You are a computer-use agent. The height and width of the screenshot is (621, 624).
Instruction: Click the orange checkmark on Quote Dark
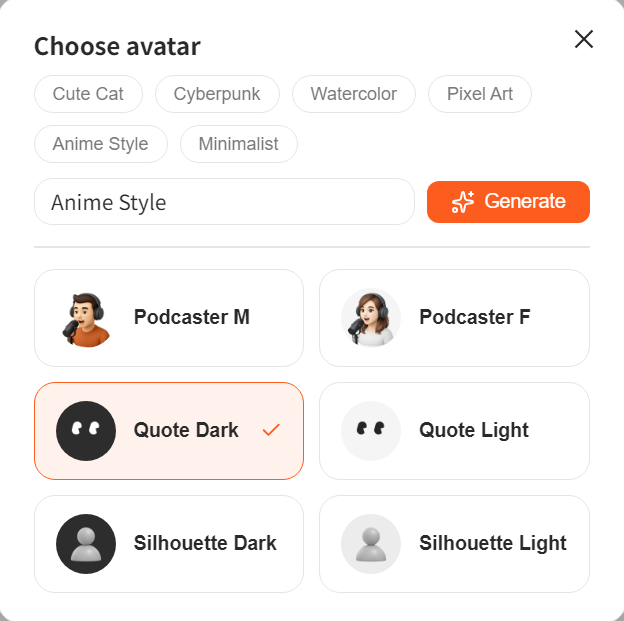pyautogui.click(x=270, y=431)
